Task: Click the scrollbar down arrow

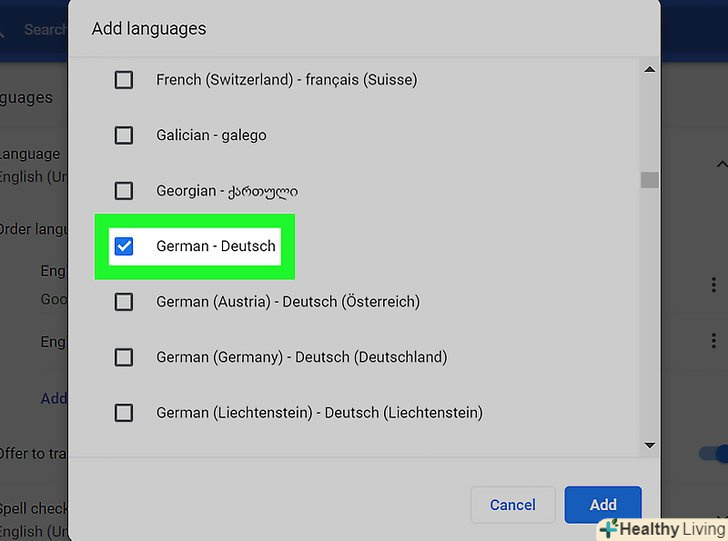Action: pyautogui.click(x=649, y=444)
